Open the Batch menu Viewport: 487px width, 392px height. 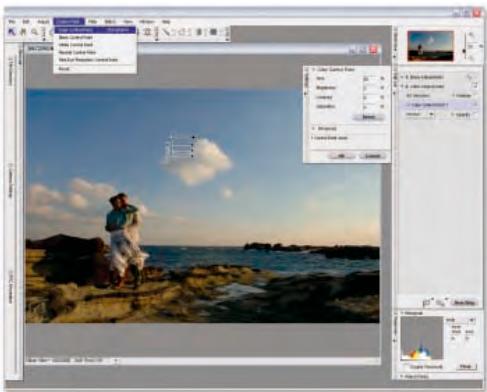click(x=110, y=21)
